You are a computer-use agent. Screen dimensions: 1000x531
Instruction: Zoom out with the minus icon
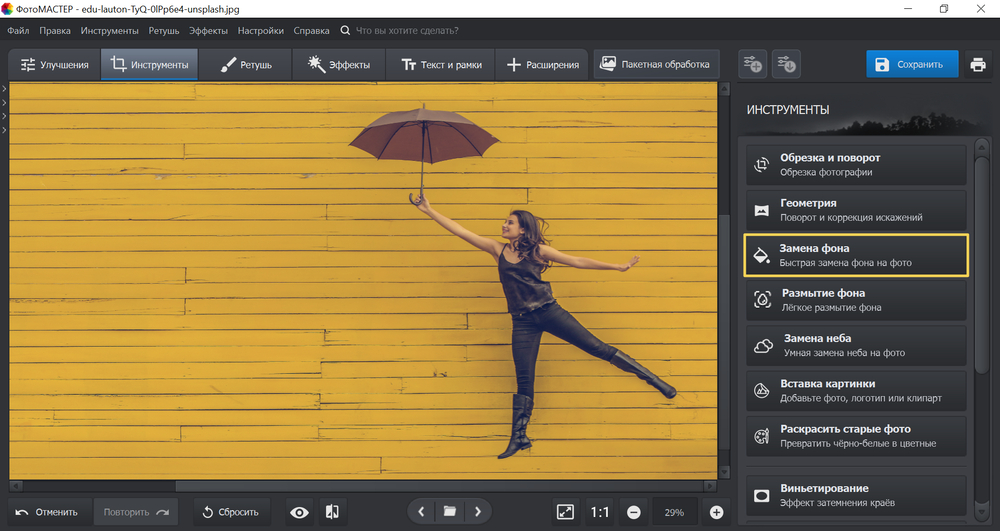(634, 512)
